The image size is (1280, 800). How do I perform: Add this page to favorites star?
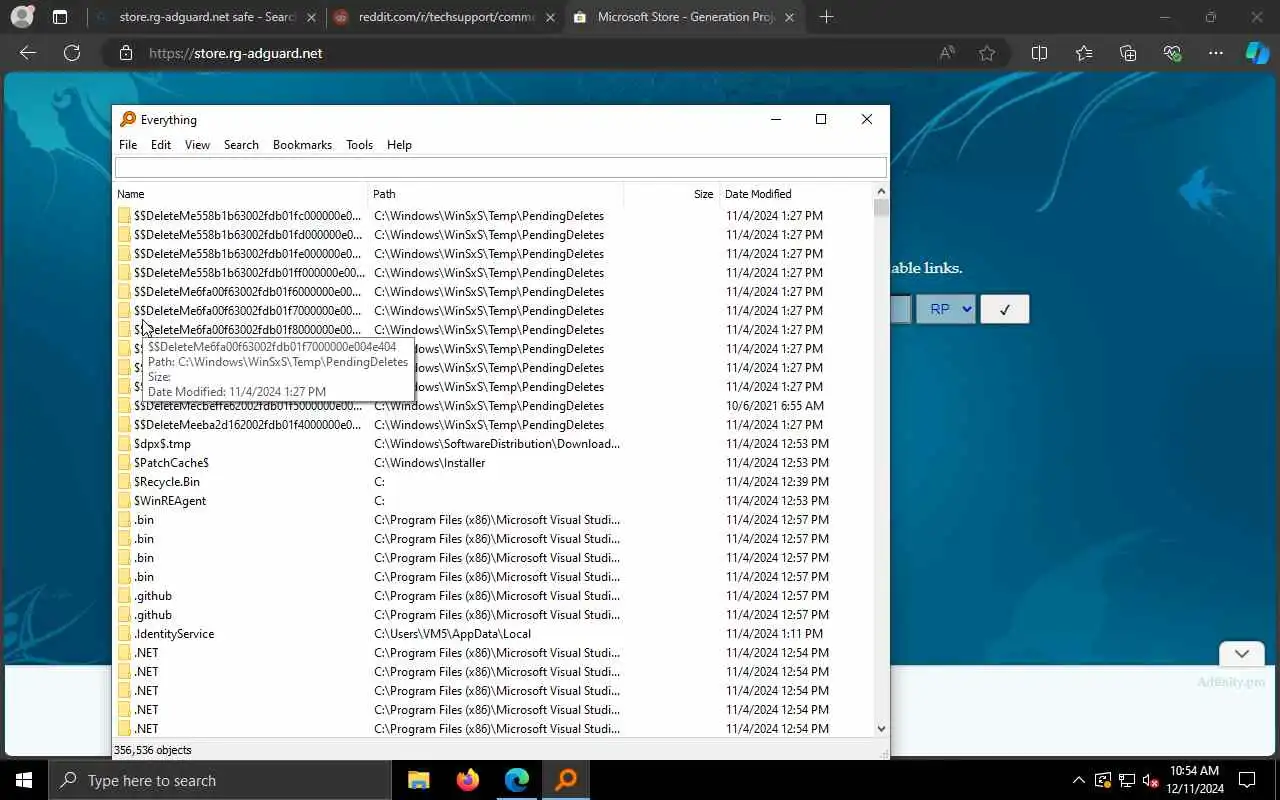[x=987, y=53]
